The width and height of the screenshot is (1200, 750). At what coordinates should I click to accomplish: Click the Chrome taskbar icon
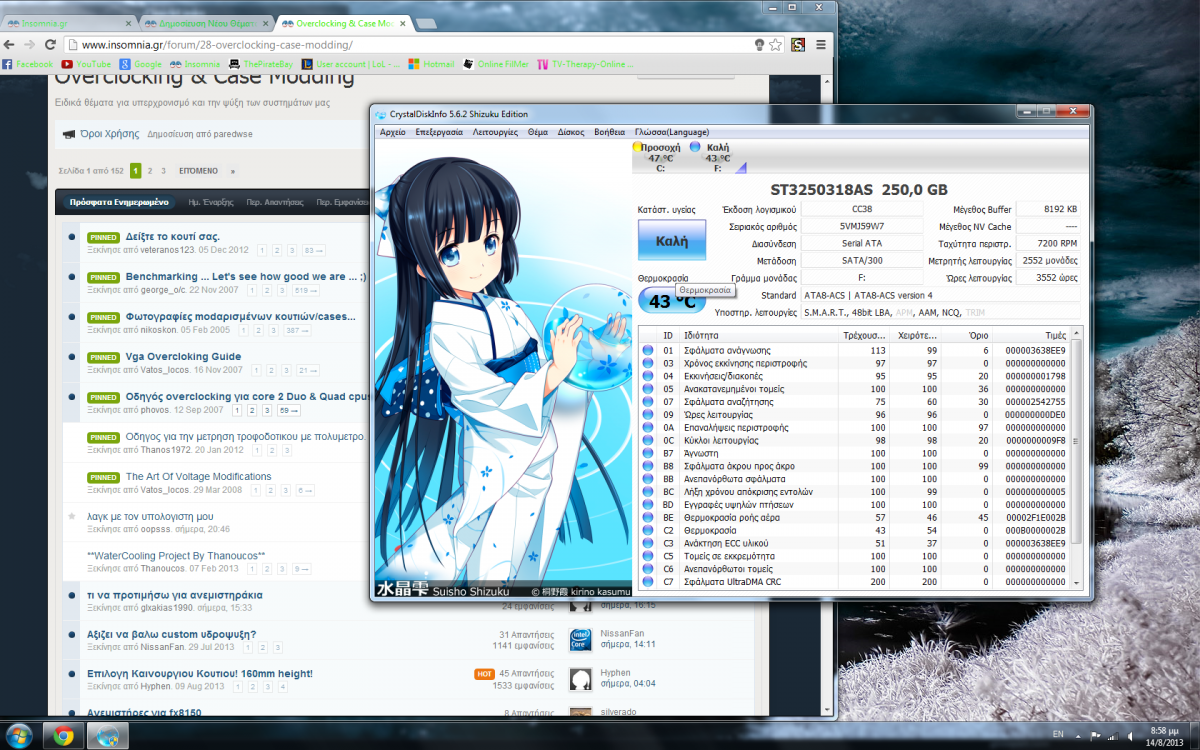64,735
